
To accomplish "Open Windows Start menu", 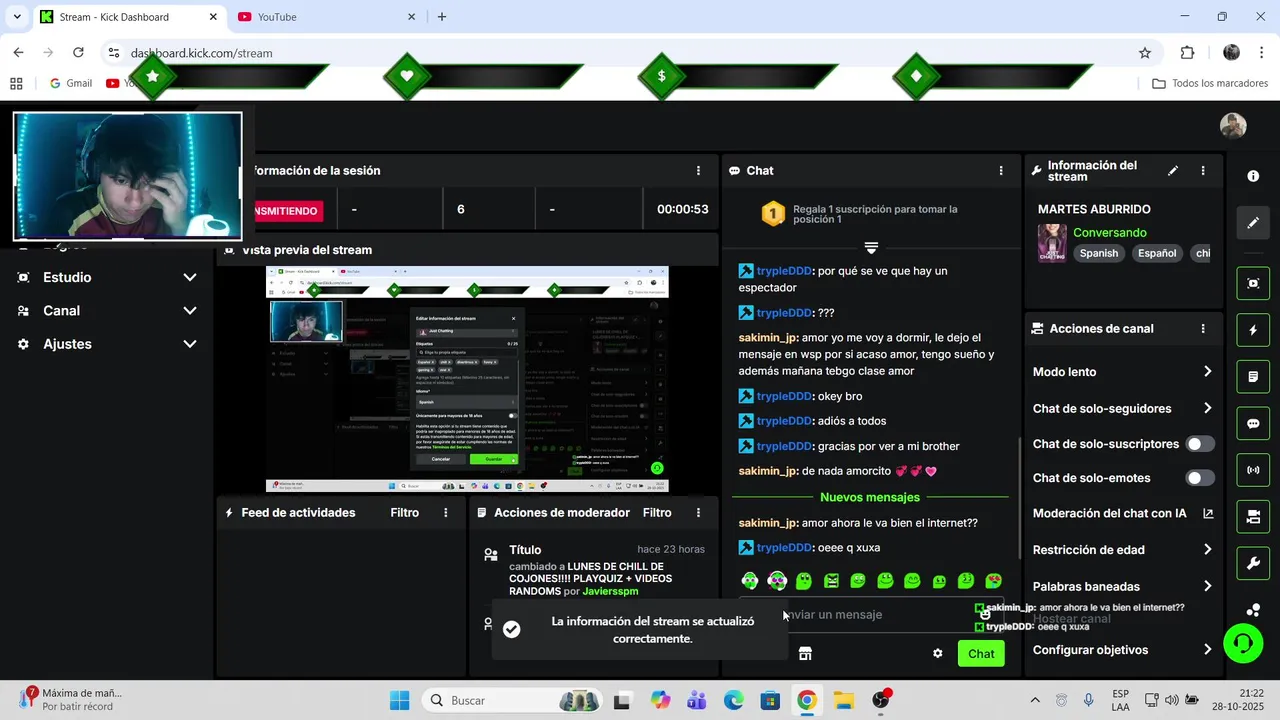I will point(399,700).
